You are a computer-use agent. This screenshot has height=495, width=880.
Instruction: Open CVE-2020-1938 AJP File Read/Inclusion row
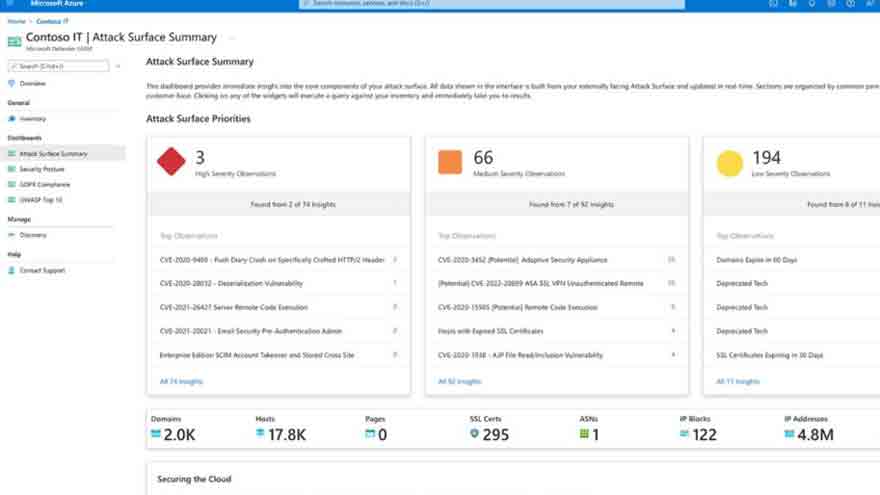coord(557,355)
